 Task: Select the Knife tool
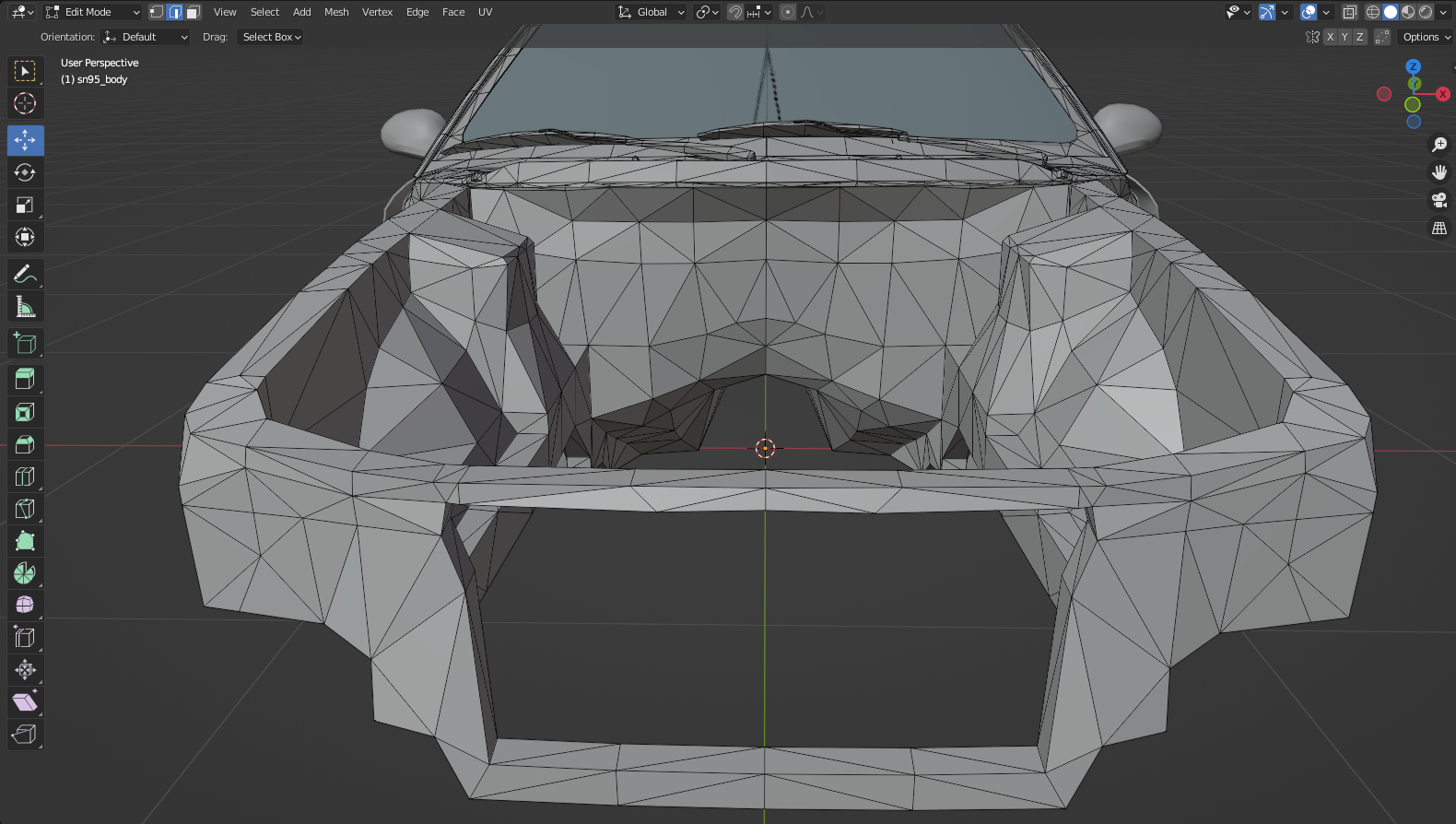pos(25,509)
